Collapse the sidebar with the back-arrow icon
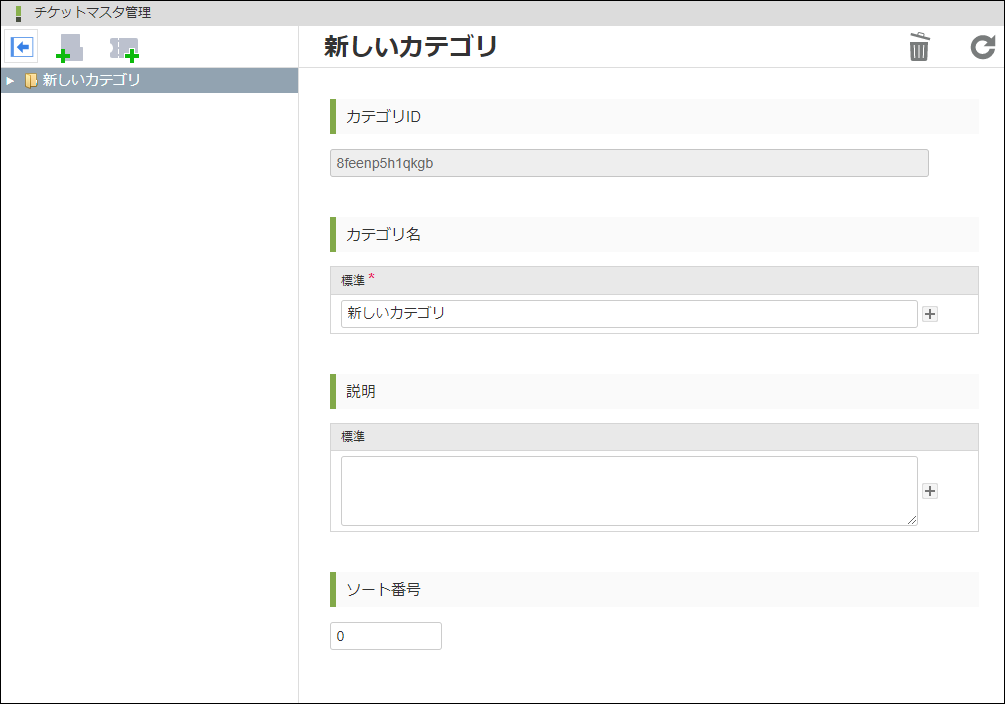The height and width of the screenshot is (704, 1005). coord(22,47)
